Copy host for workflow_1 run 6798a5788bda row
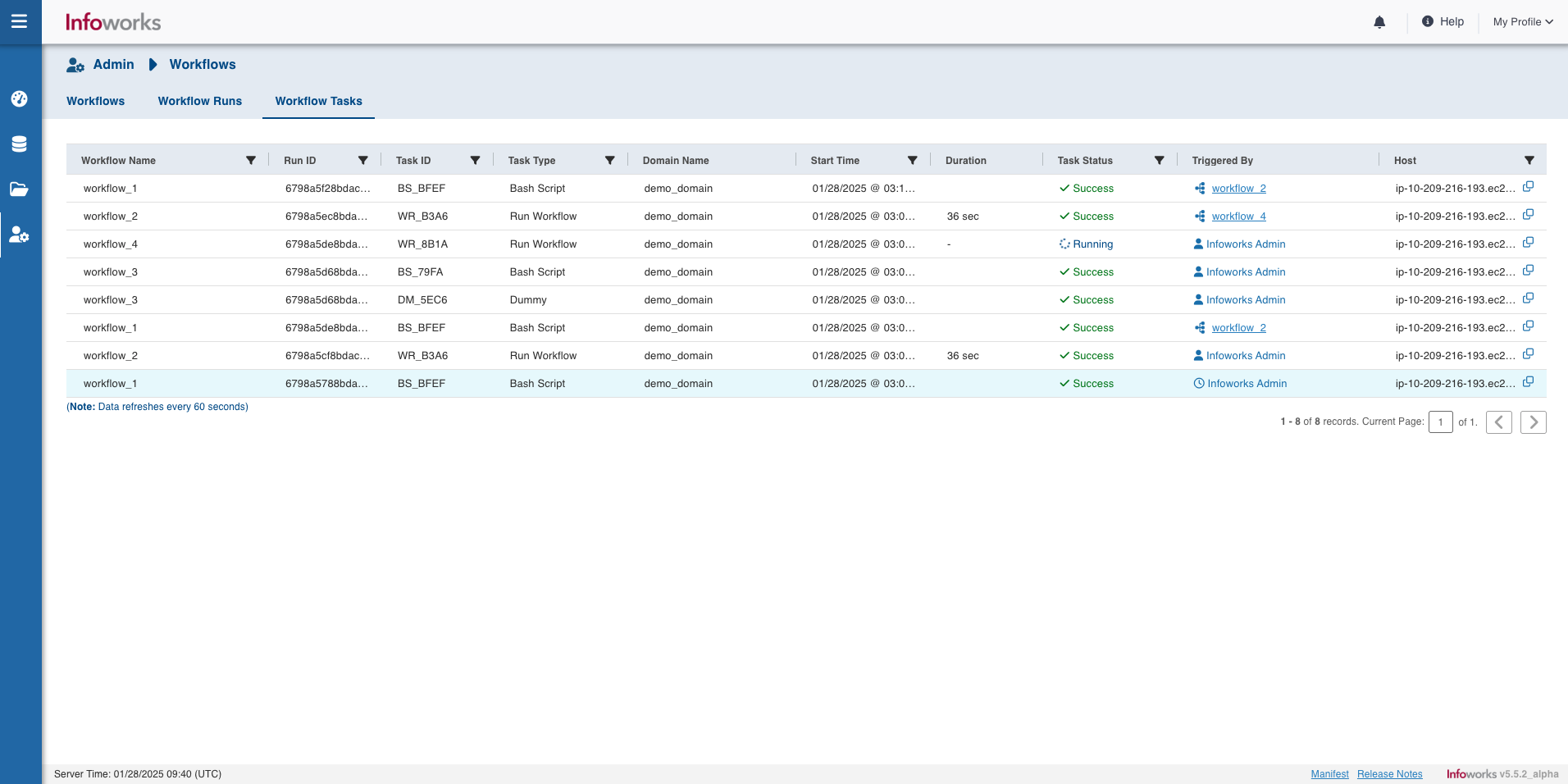Viewport: 1568px width, 784px height. (x=1529, y=382)
